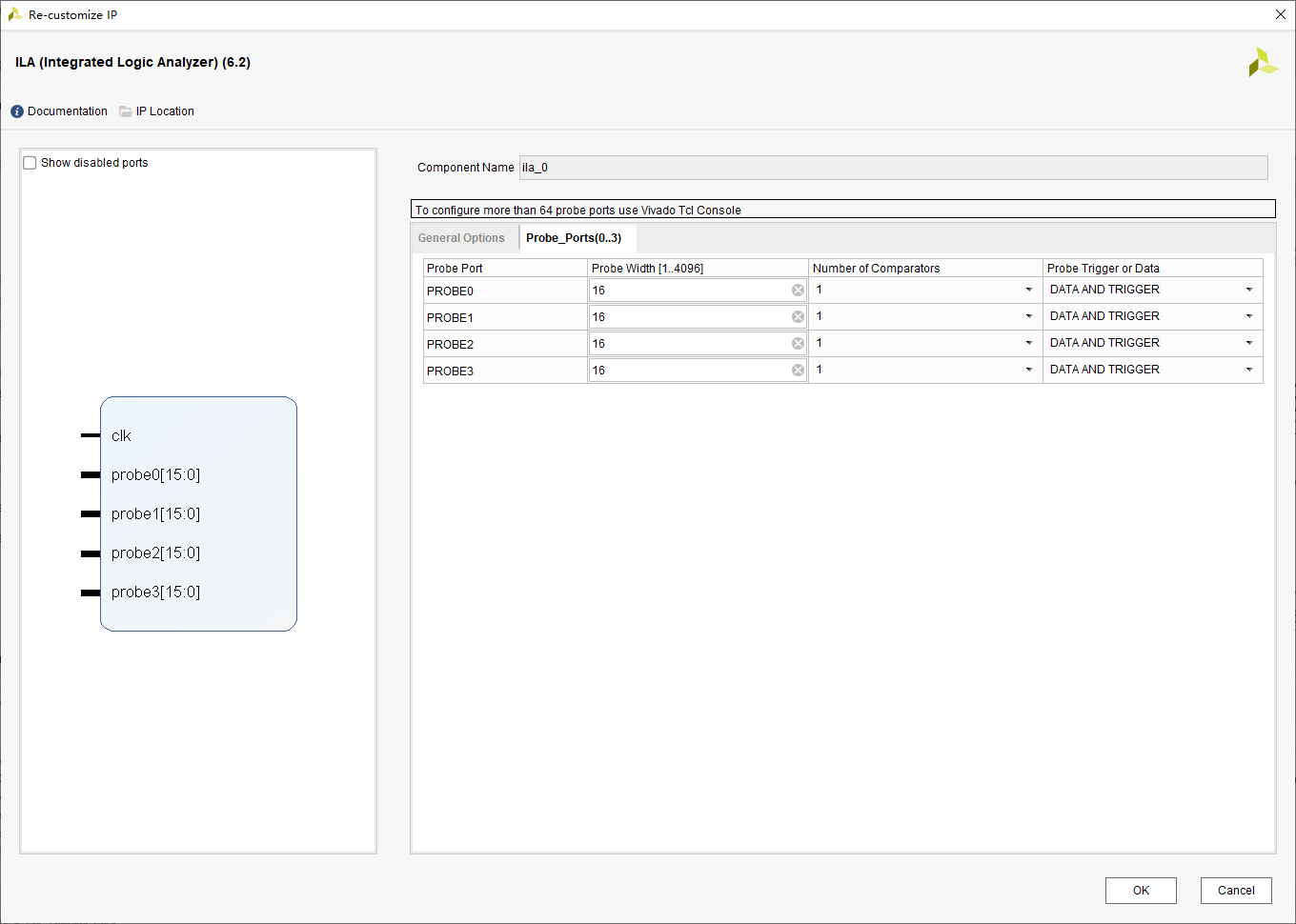
Task: Click the 64 probe ports Tcl Console notice
Action: 842,210
